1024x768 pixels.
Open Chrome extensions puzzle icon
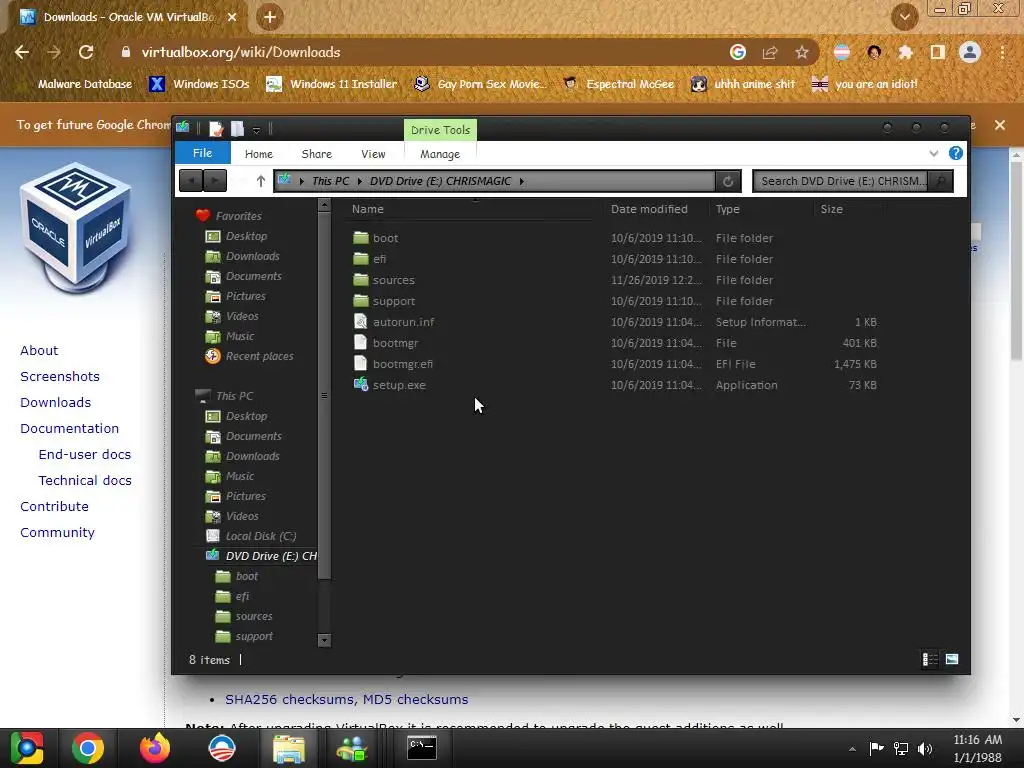click(x=906, y=52)
